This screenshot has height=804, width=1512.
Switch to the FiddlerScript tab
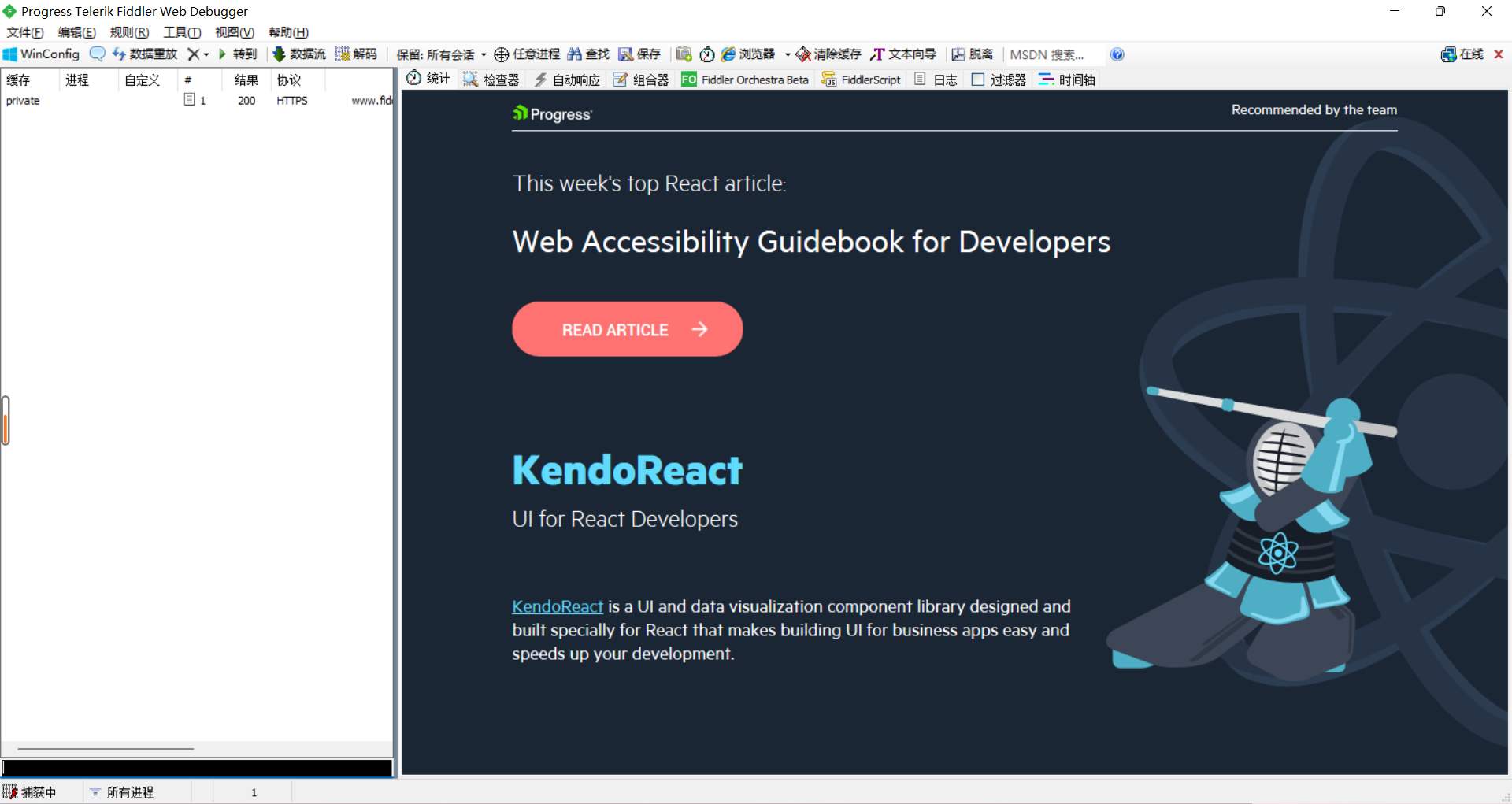(x=861, y=80)
